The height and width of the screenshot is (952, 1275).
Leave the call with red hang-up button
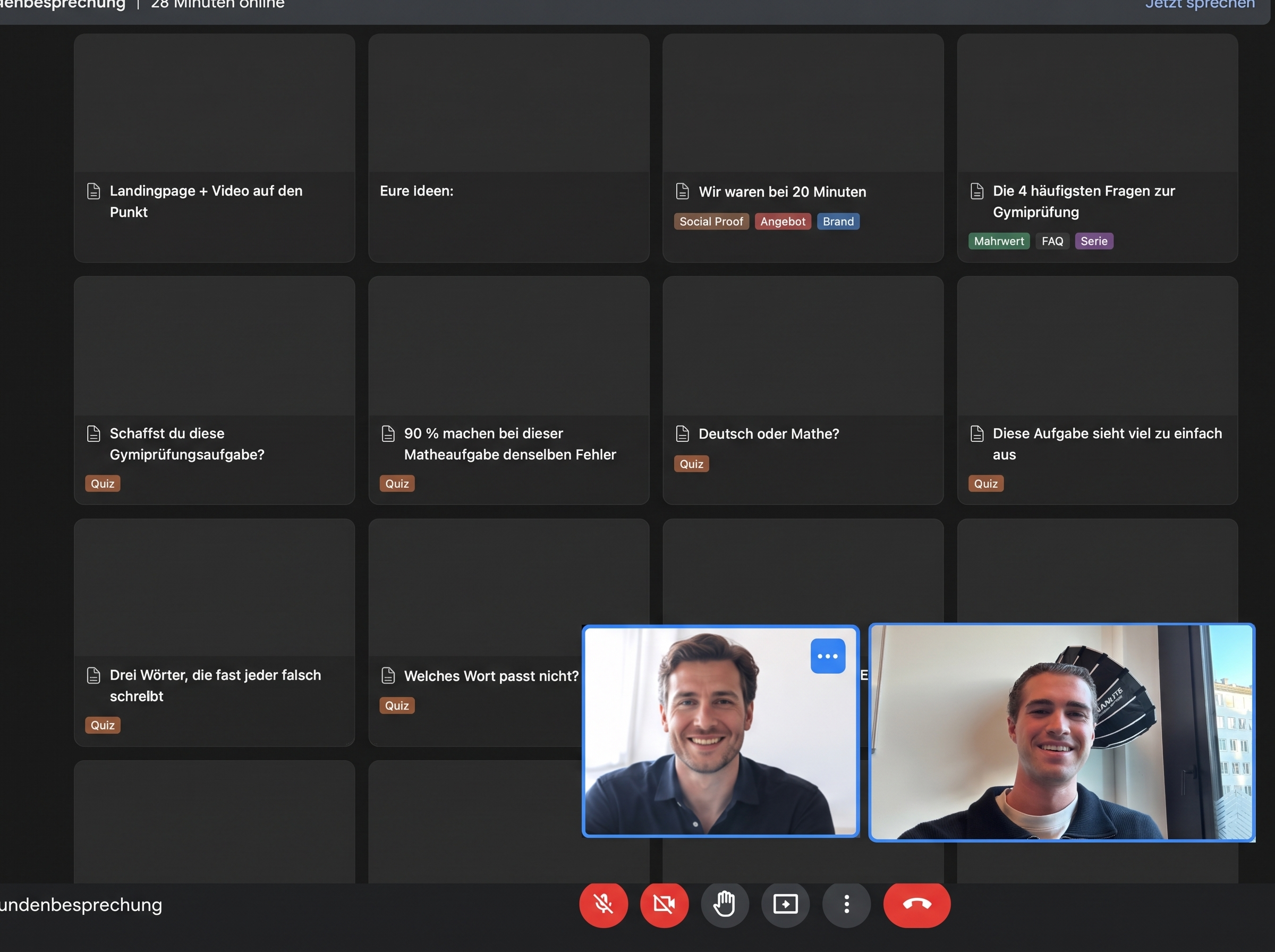click(916, 904)
